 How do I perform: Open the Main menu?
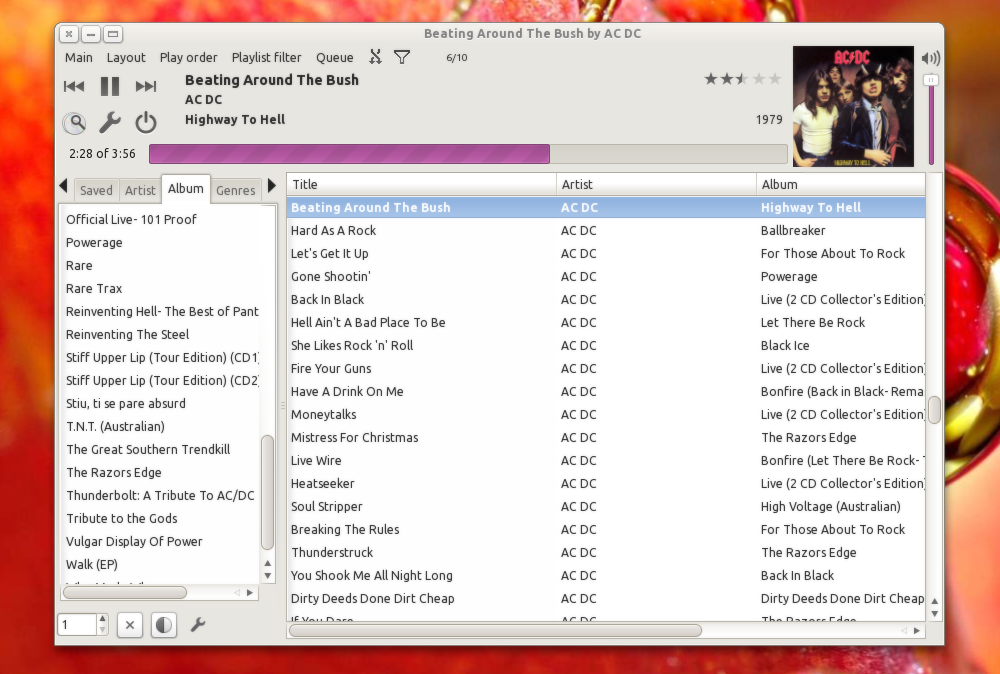(78, 57)
